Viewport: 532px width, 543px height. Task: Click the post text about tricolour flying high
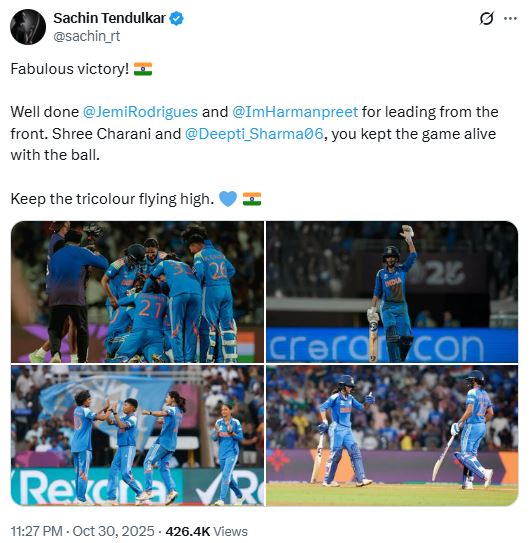113,199
